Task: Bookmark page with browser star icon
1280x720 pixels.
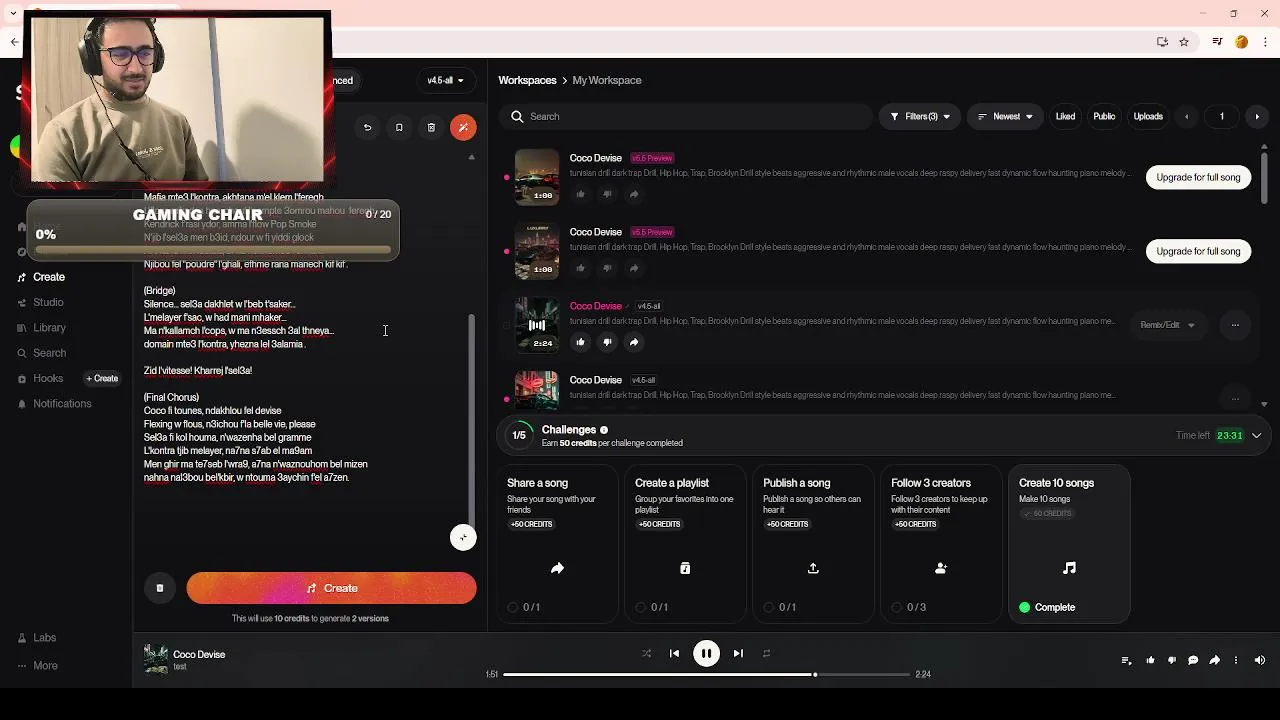Action: pyautogui.click(x=1184, y=42)
